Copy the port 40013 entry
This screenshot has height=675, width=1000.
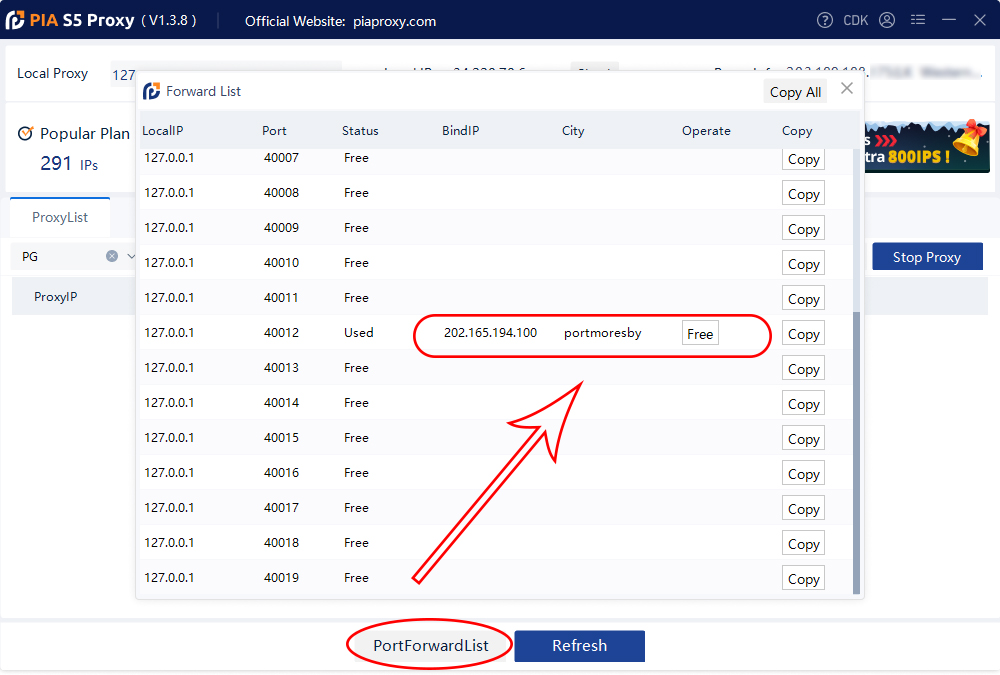[804, 369]
